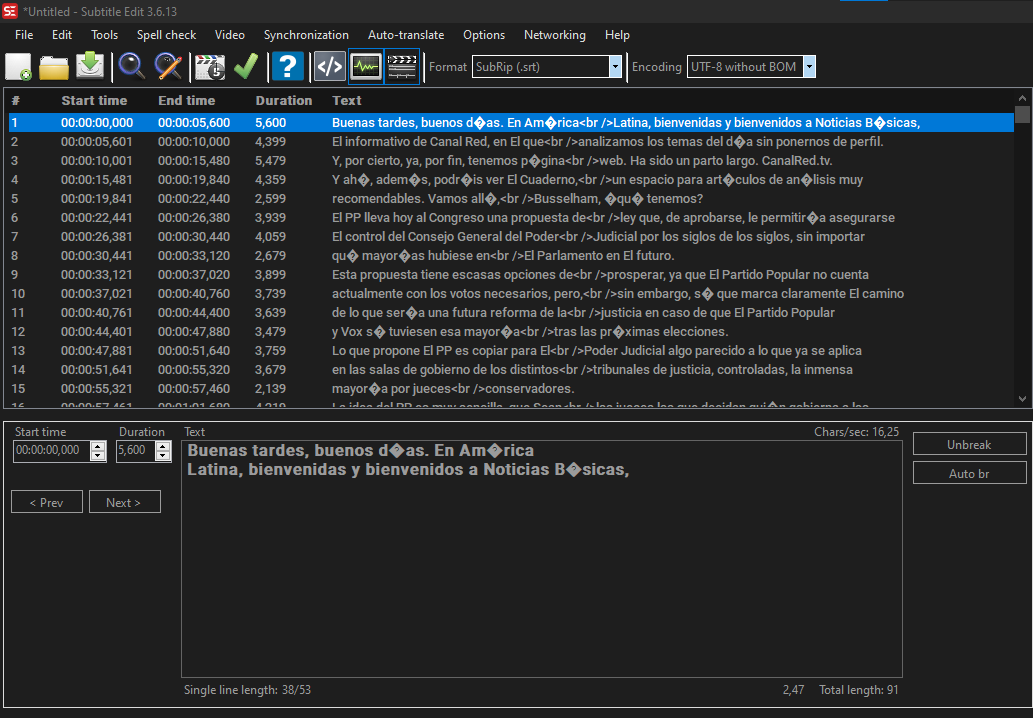Run the spell check tool
Image resolution: width=1033 pixels, height=718 pixels.
(245, 66)
